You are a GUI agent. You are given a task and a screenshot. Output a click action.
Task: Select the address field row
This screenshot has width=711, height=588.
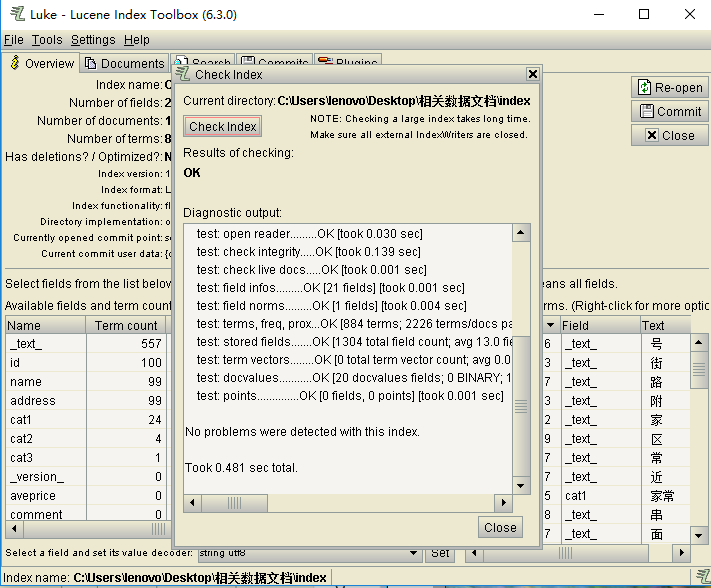[86, 401]
